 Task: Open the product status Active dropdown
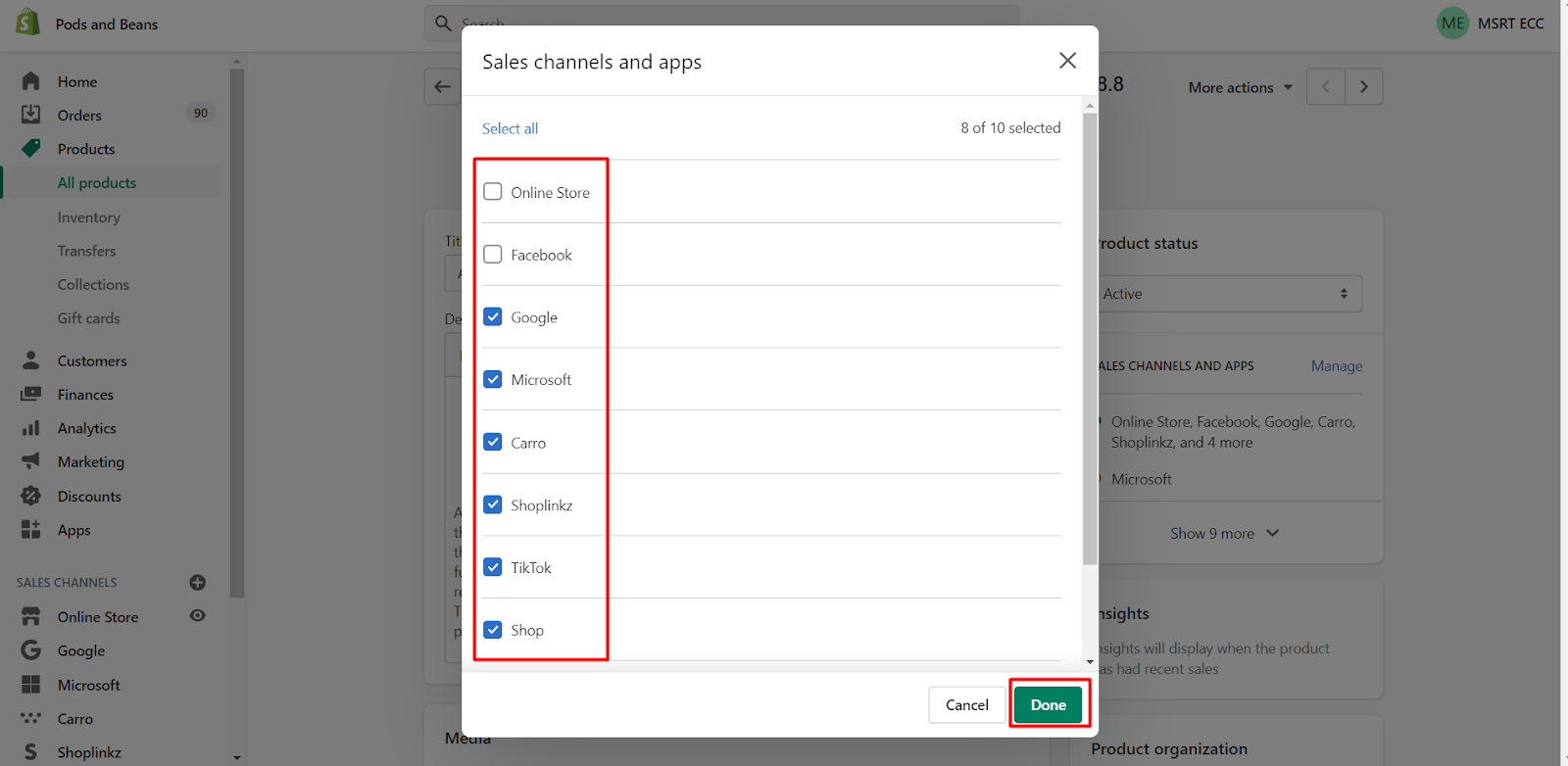(1228, 294)
